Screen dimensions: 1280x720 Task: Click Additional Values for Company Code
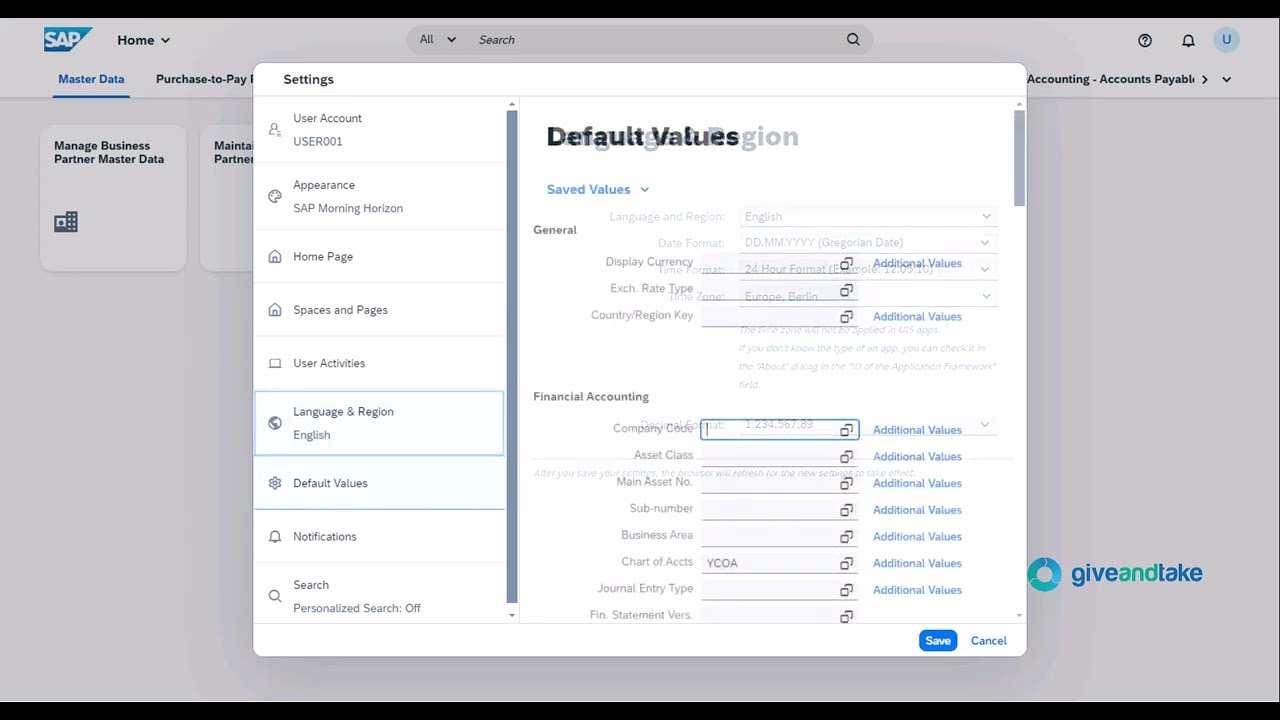917,430
